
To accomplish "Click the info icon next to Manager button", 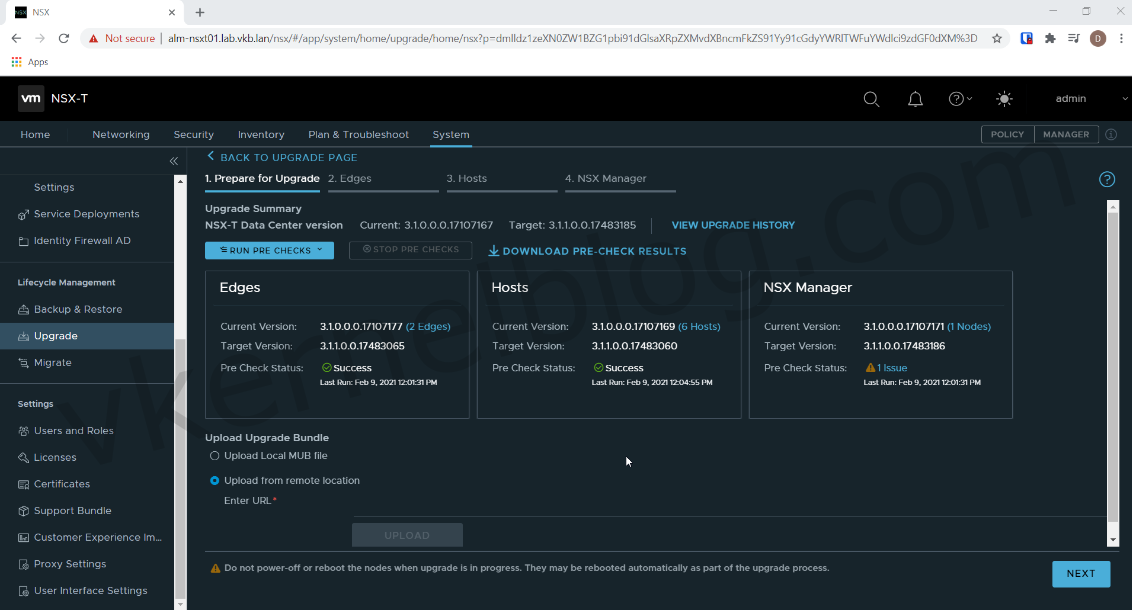I will coord(1111,134).
